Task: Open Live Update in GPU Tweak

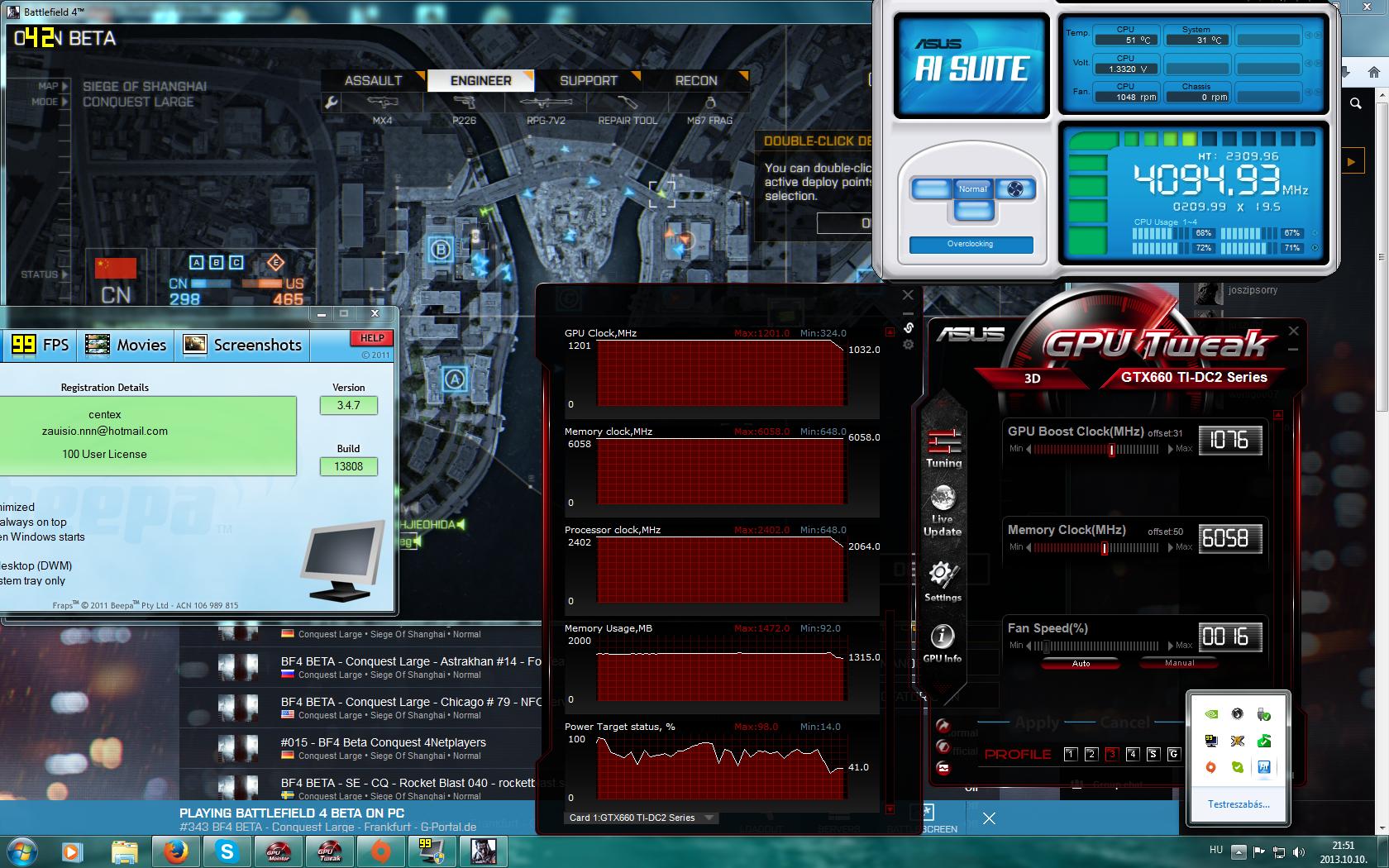Action: (943, 512)
